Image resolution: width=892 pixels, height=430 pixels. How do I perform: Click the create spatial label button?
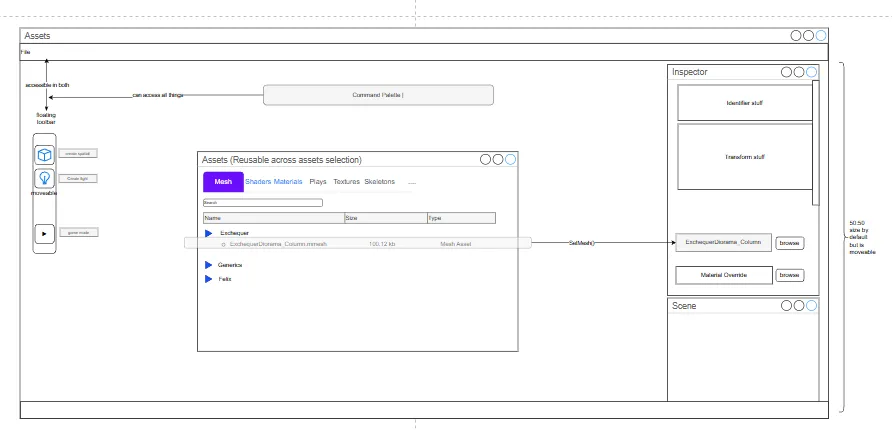tap(78, 154)
